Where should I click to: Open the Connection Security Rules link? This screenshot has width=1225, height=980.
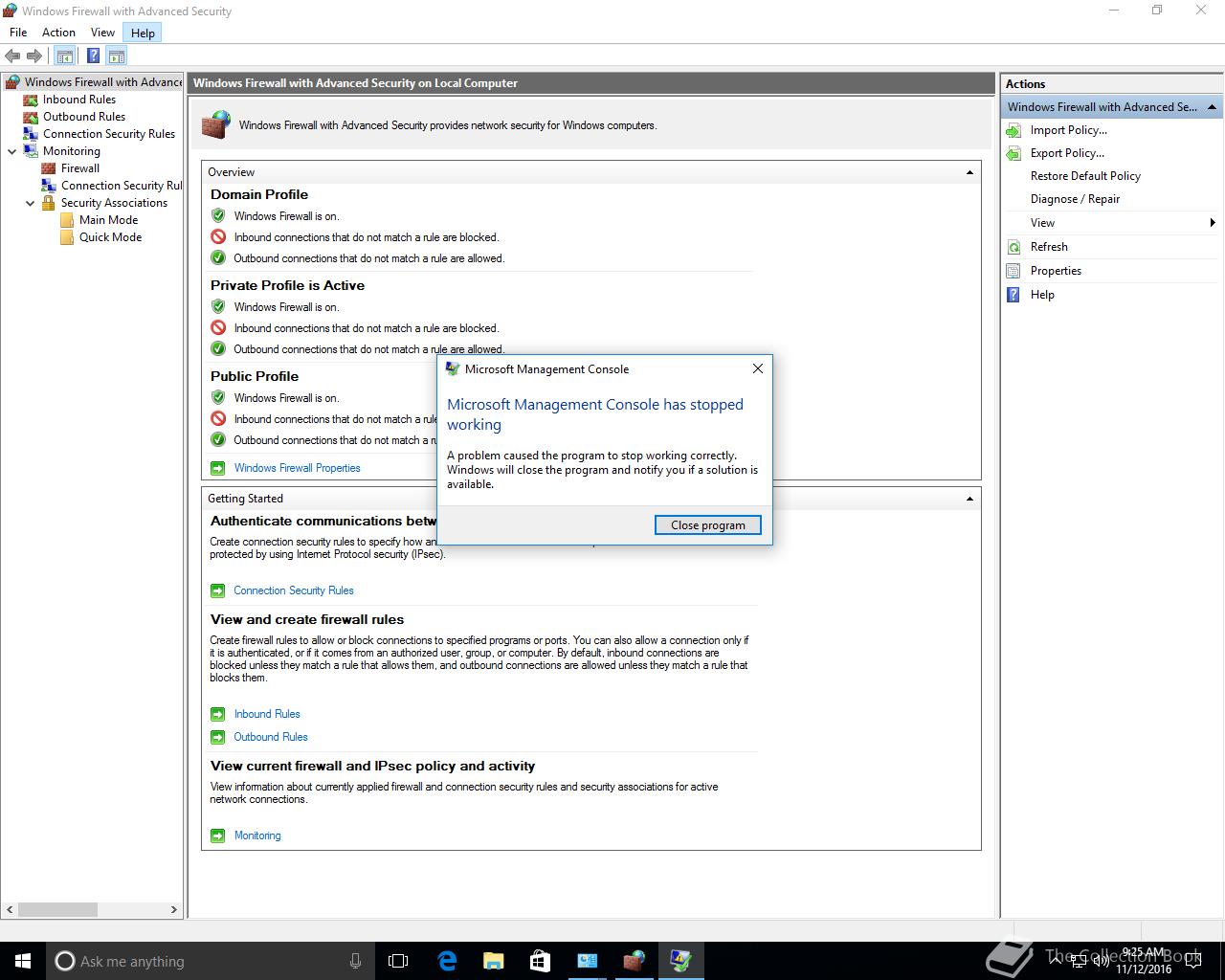click(294, 590)
